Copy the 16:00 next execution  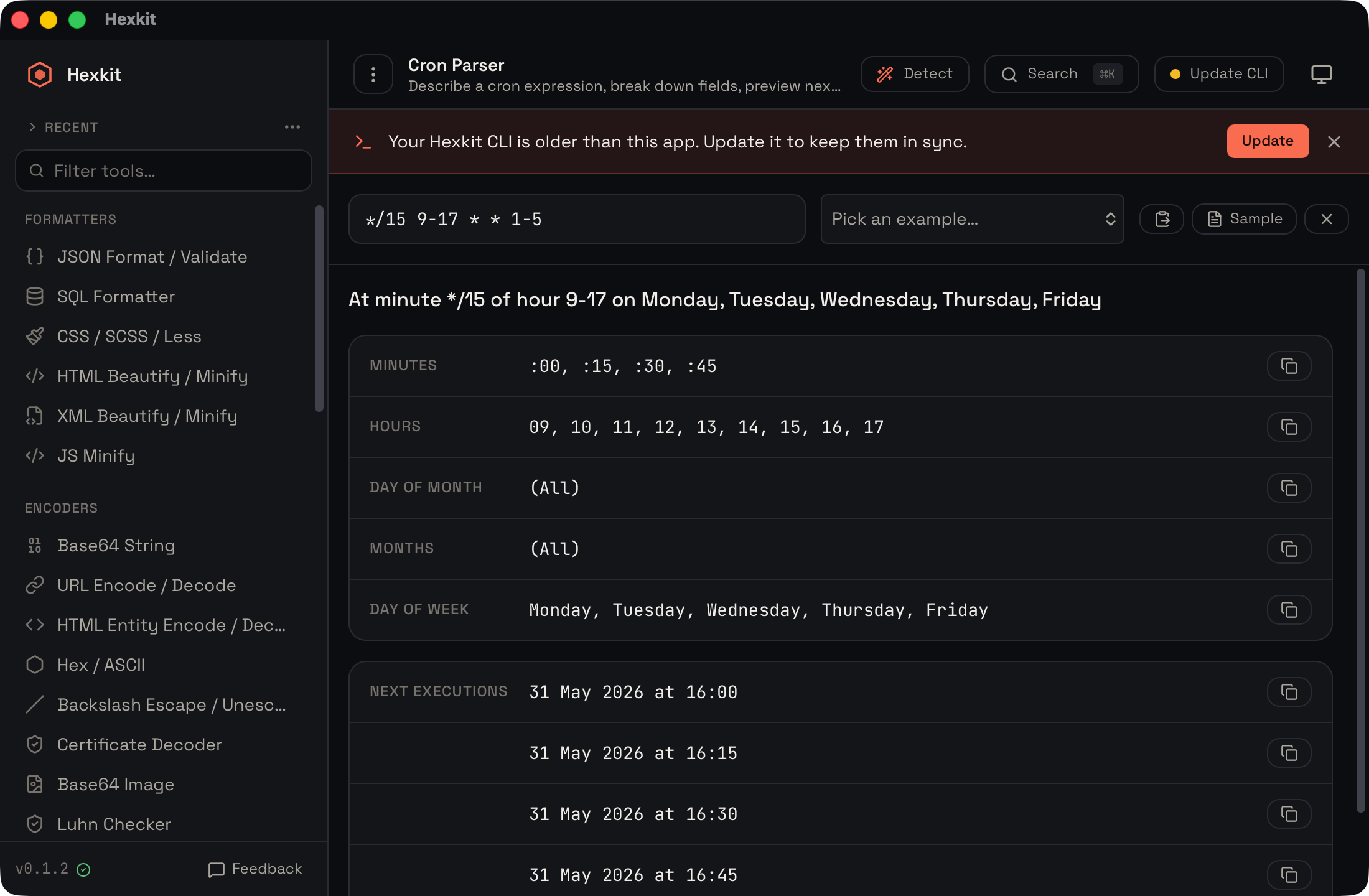pos(1289,692)
